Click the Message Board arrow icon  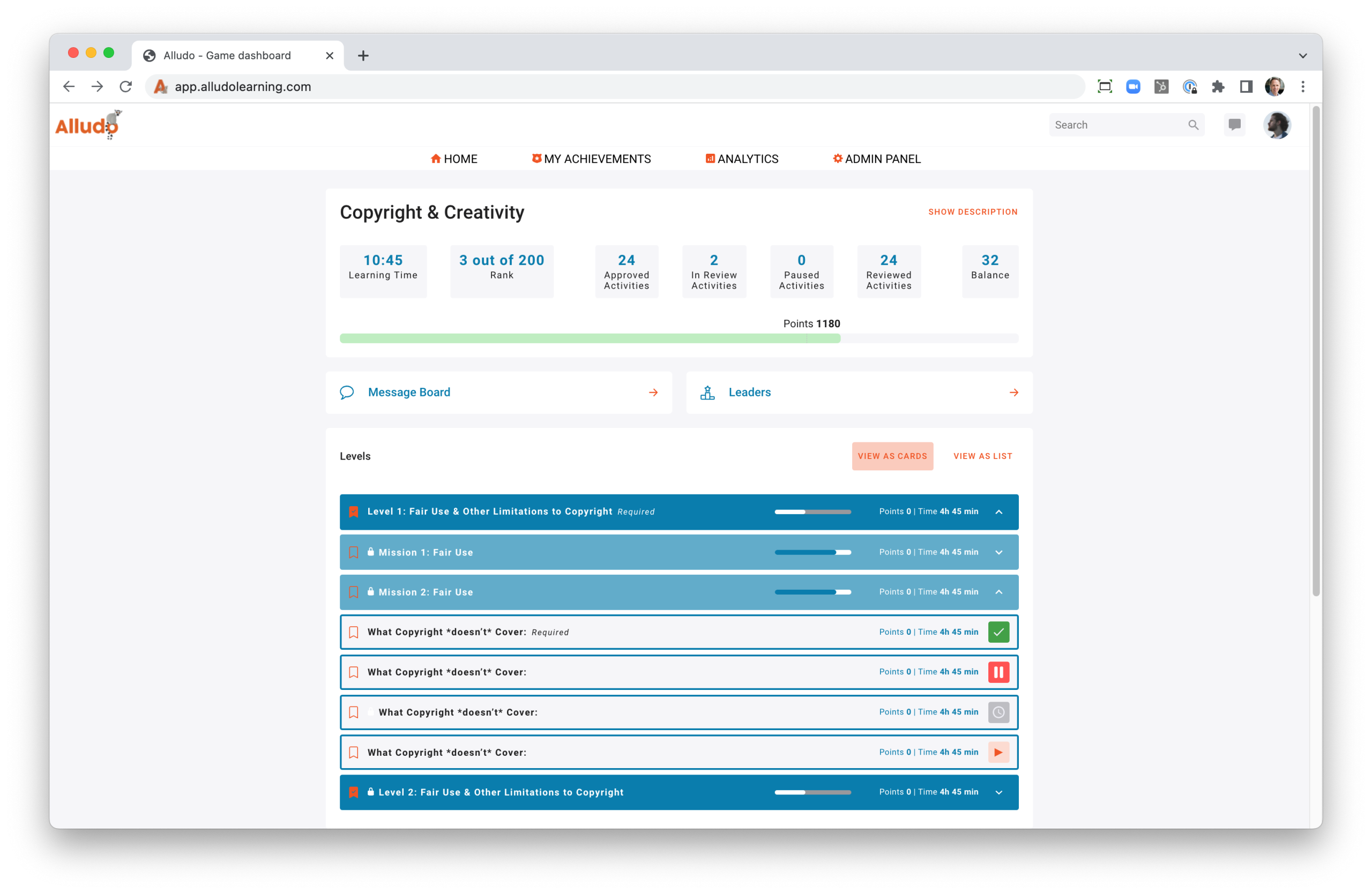653,392
